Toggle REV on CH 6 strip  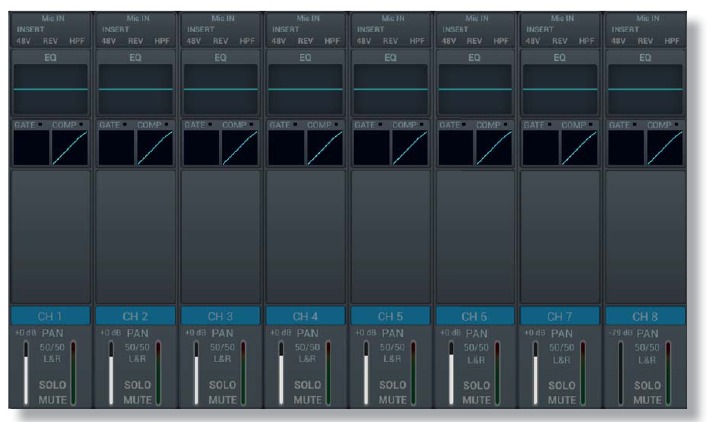[x=474, y=41]
